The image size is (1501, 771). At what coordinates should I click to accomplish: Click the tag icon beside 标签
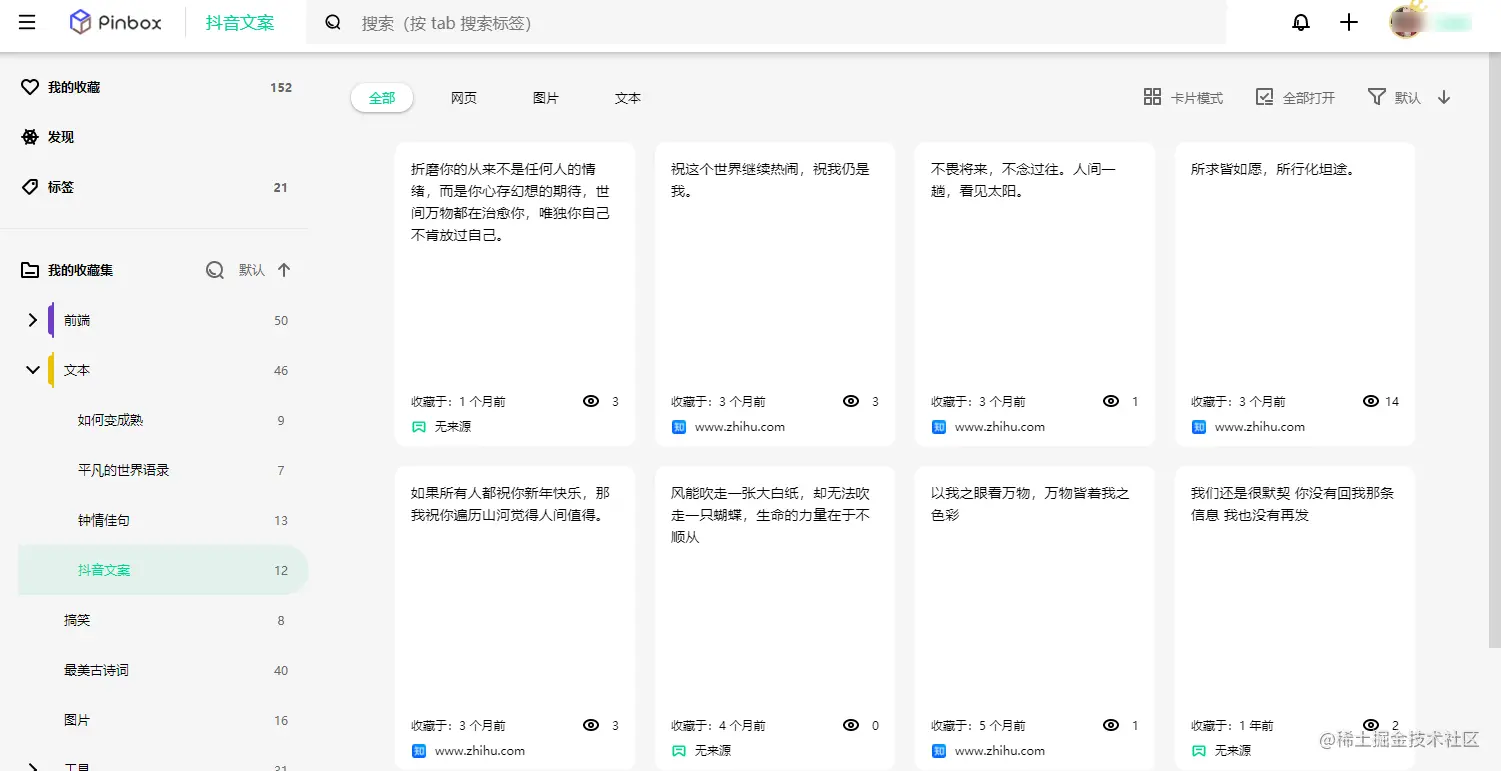click(30, 187)
